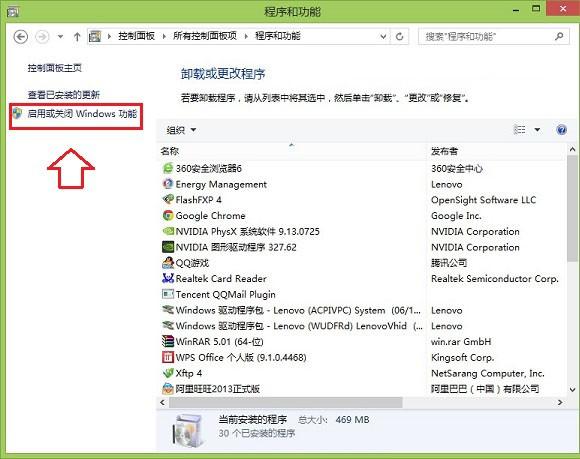Refresh the Programs and Features list

tap(399, 37)
